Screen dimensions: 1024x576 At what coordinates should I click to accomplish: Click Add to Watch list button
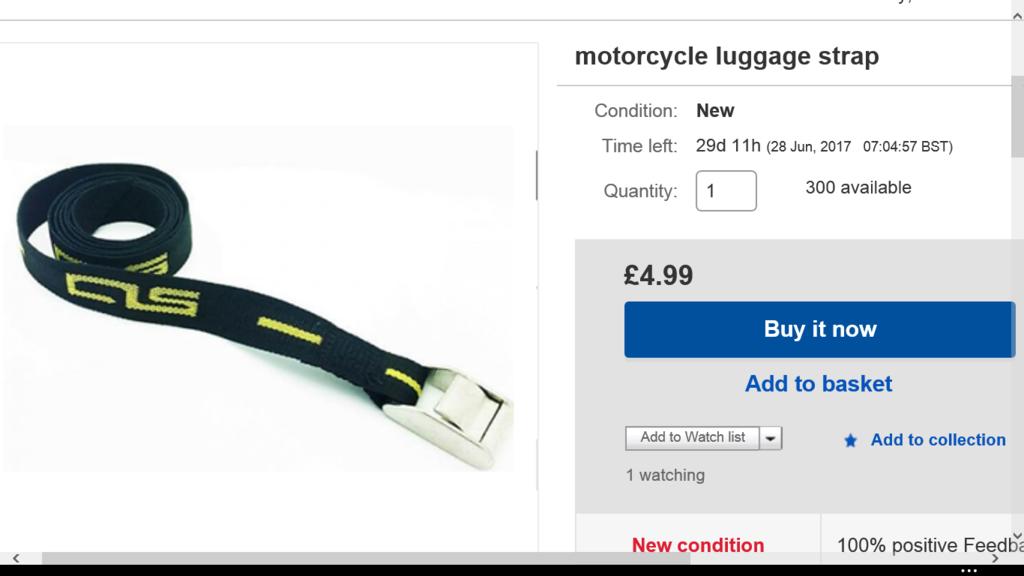pyautogui.click(x=692, y=438)
